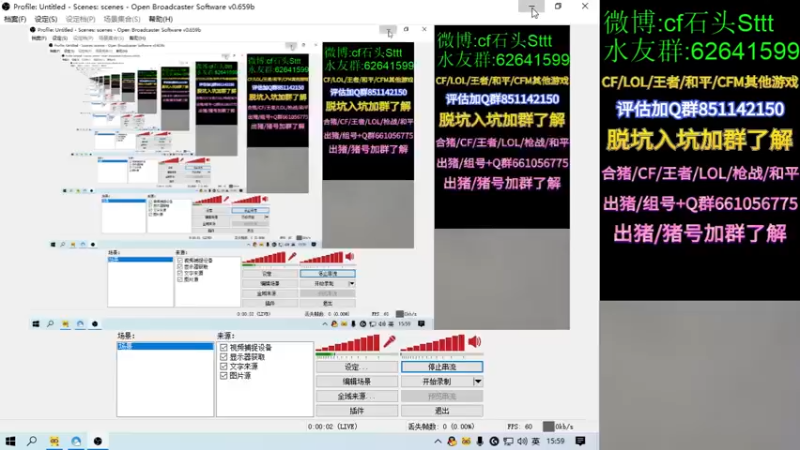The height and width of the screenshot is (450, 800).
Task: Click the greyed-out 预览串流 button
Action: click(x=442, y=396)
